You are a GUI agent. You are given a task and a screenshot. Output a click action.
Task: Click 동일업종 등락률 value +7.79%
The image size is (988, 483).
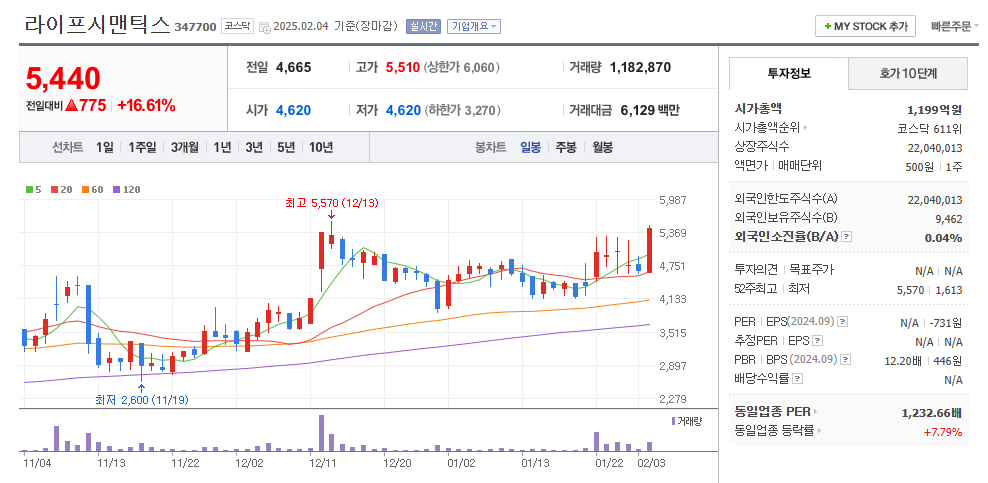coord(943,432)
